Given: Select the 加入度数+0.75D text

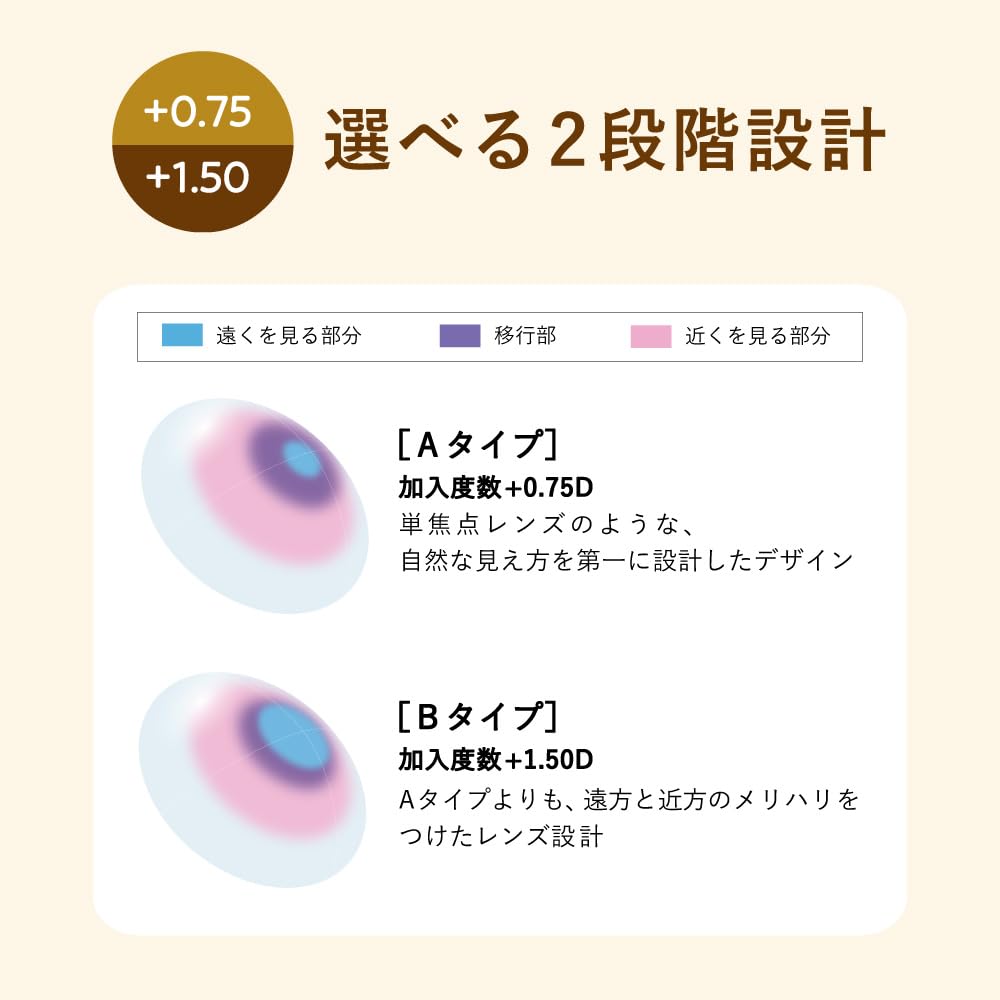Looking at the screenshot, I should click(496, 487).
